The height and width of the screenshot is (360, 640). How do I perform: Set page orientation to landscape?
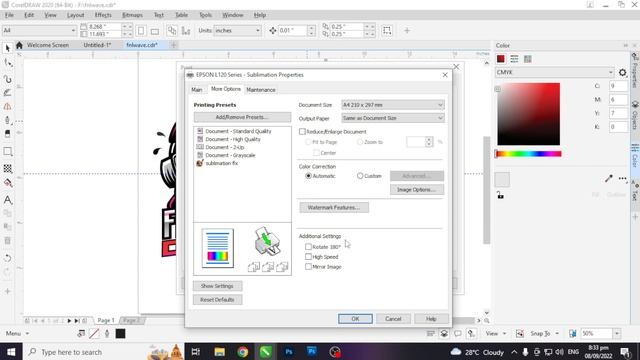pyautogui.click(x=155, y=31)
